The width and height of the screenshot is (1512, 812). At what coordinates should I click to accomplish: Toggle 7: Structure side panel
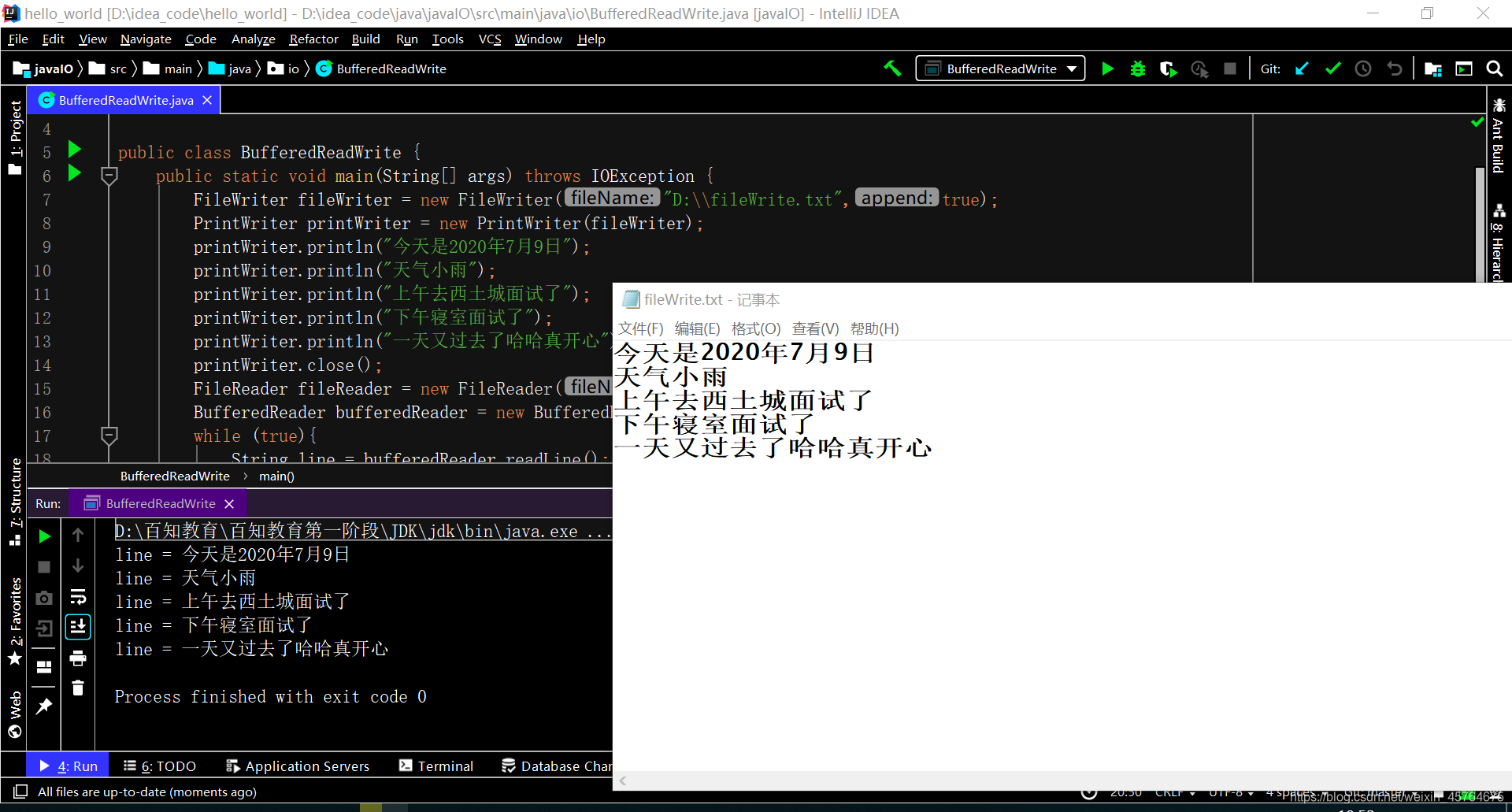[15, 502]
